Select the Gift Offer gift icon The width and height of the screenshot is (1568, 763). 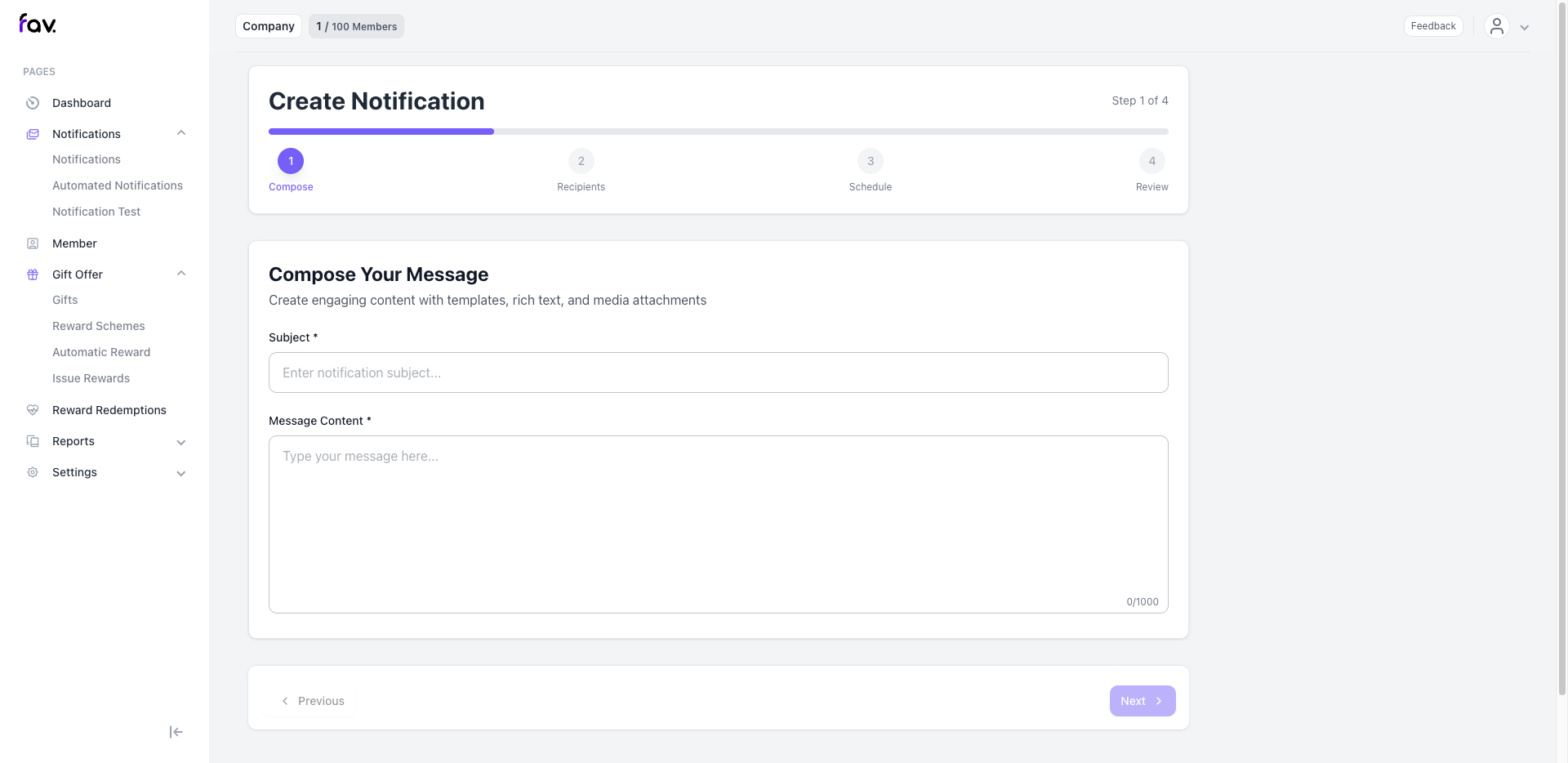tap(31, 274)
